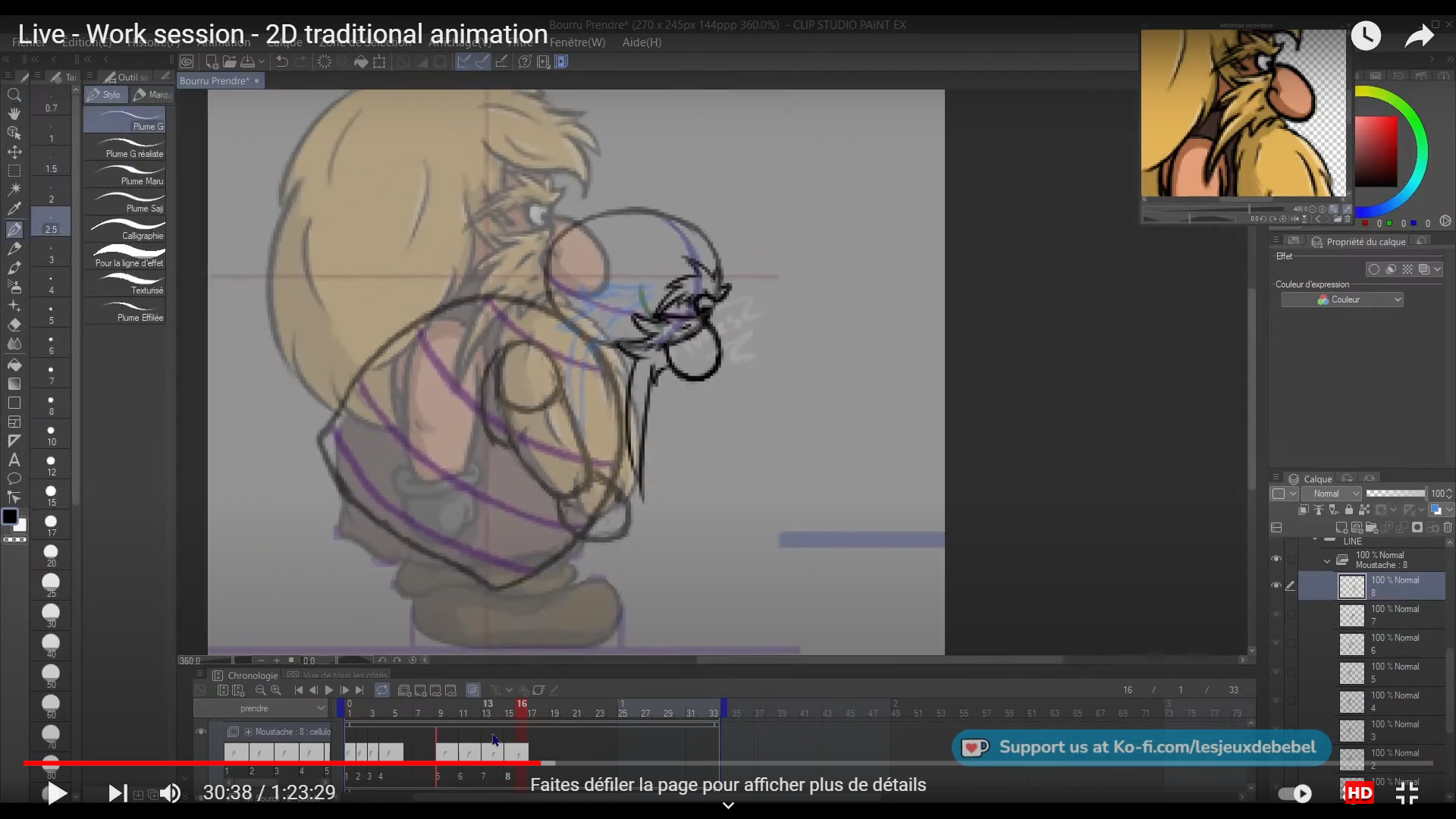Switch to the Marqueur sub tool tab

[152, 95]
